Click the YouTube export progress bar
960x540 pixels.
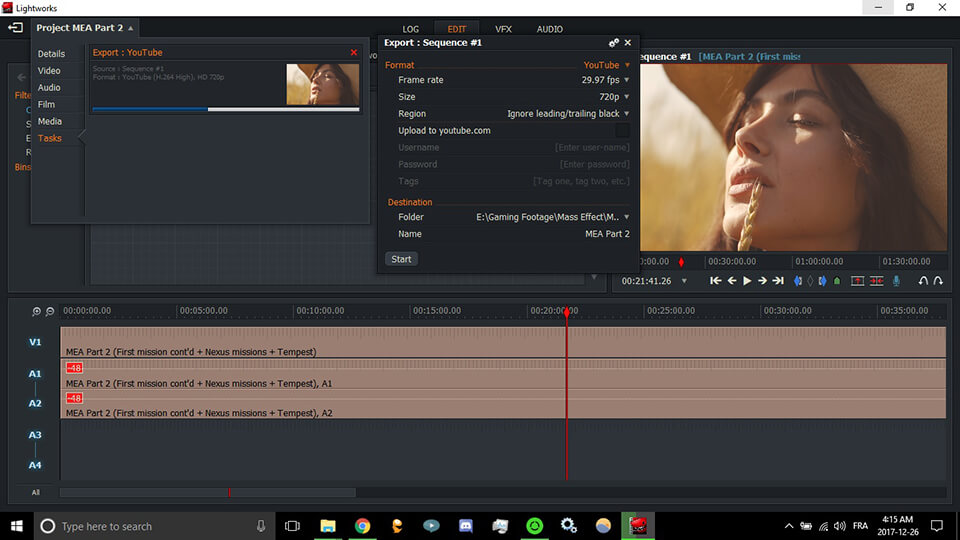click(x=226, y=109)
